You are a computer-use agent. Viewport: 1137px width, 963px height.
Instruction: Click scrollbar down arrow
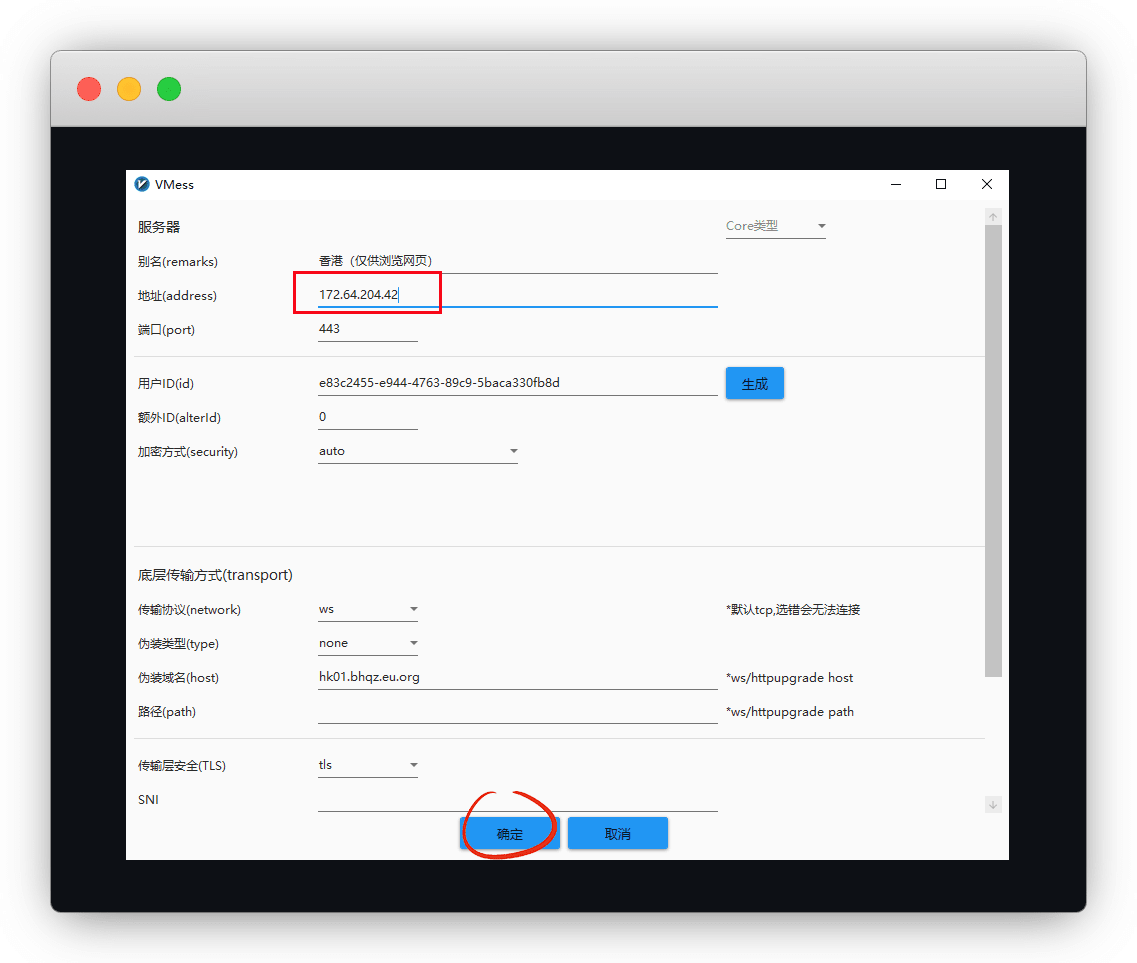(993, 804)
